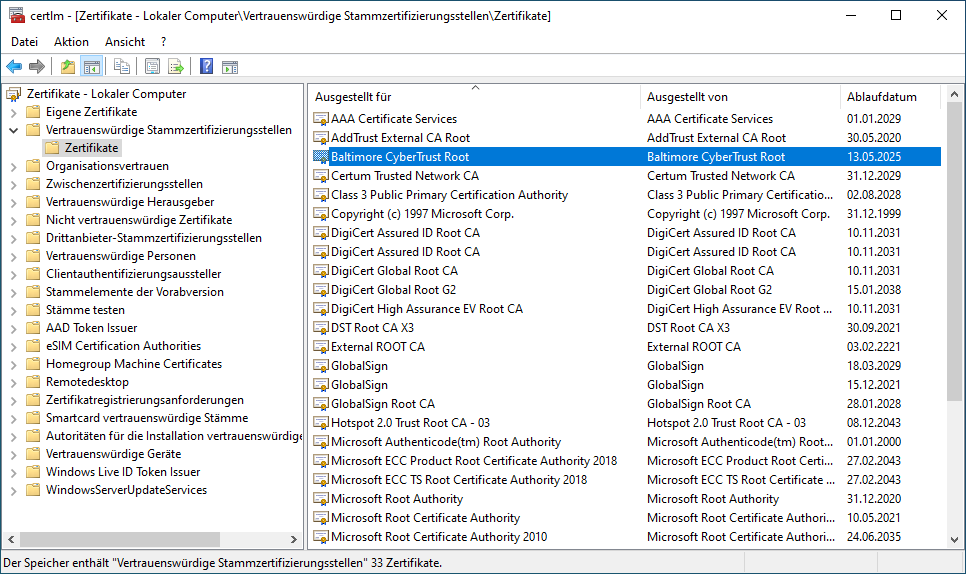Open the Aktion menu
The width and height of the screenshot is (966, 574).
point(71,42)
